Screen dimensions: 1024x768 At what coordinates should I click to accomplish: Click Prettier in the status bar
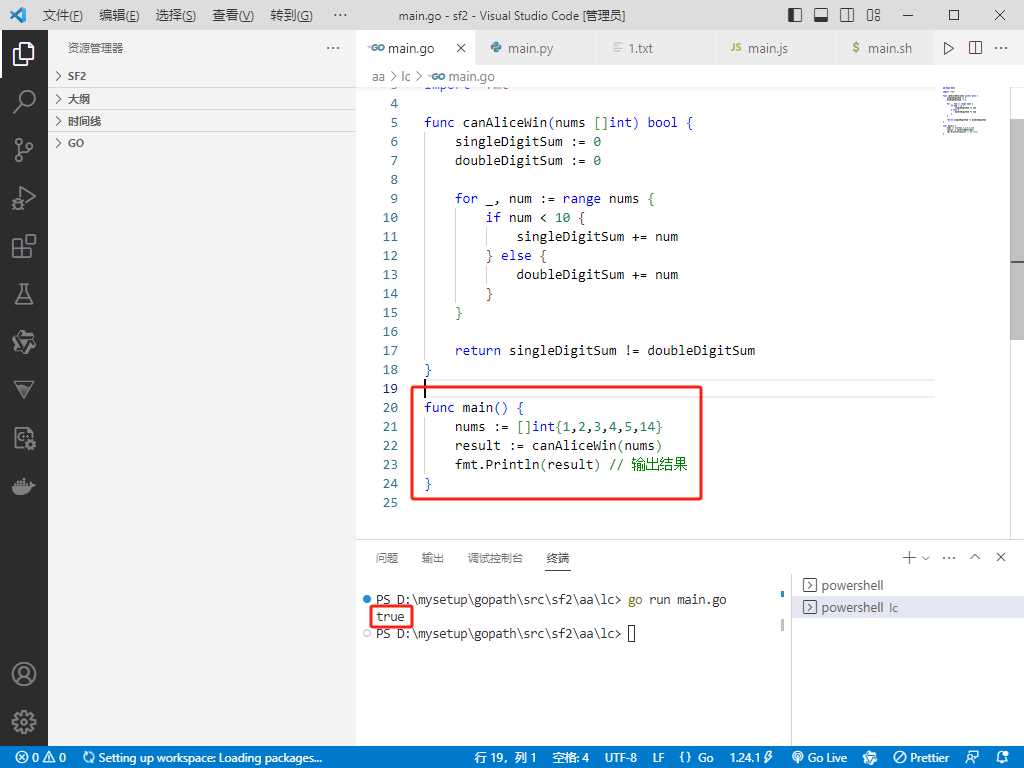921,758
